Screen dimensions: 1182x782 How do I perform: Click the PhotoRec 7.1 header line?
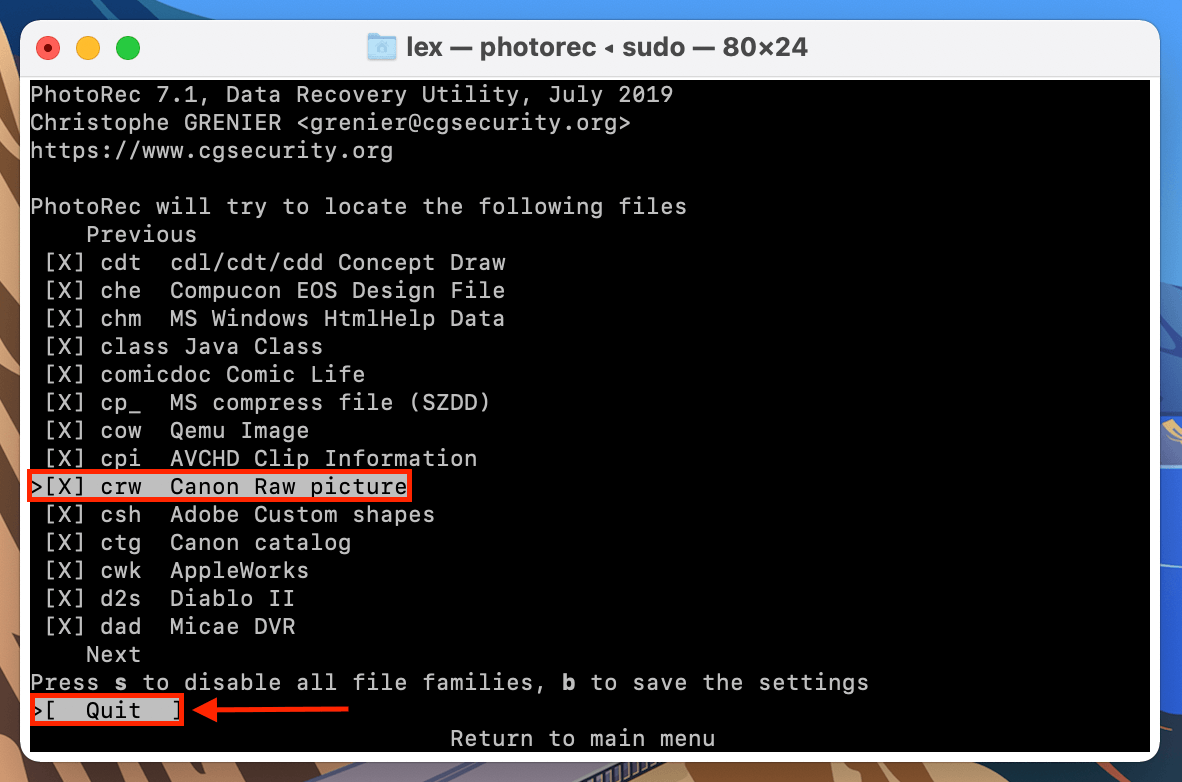[351, 94]
